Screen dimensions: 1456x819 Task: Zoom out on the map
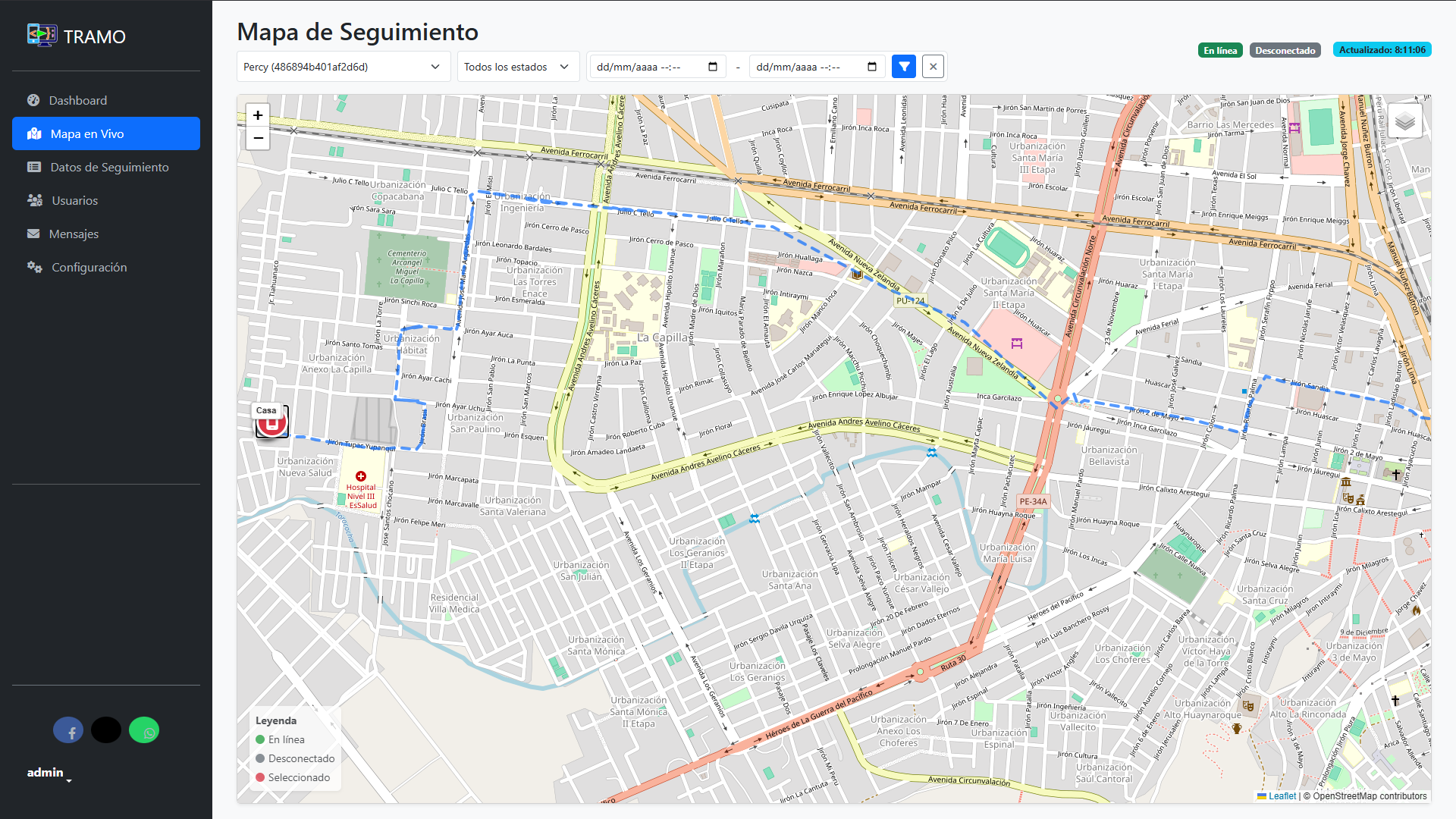(258, 138)
